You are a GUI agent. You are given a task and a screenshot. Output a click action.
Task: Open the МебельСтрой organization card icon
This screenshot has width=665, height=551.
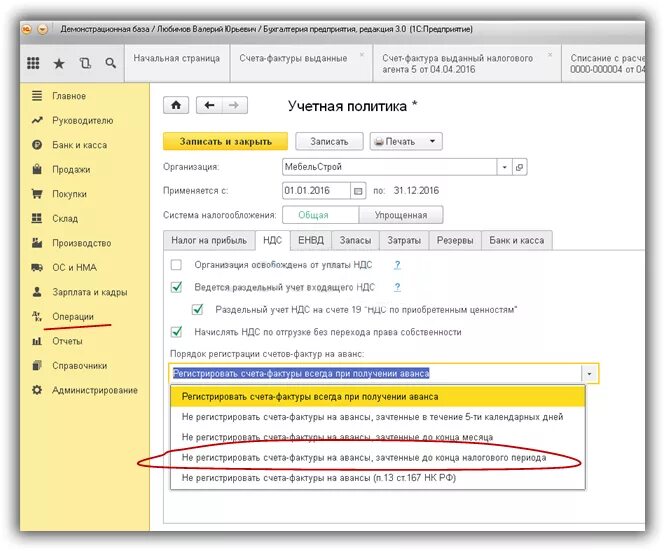(x=520, y=167)
